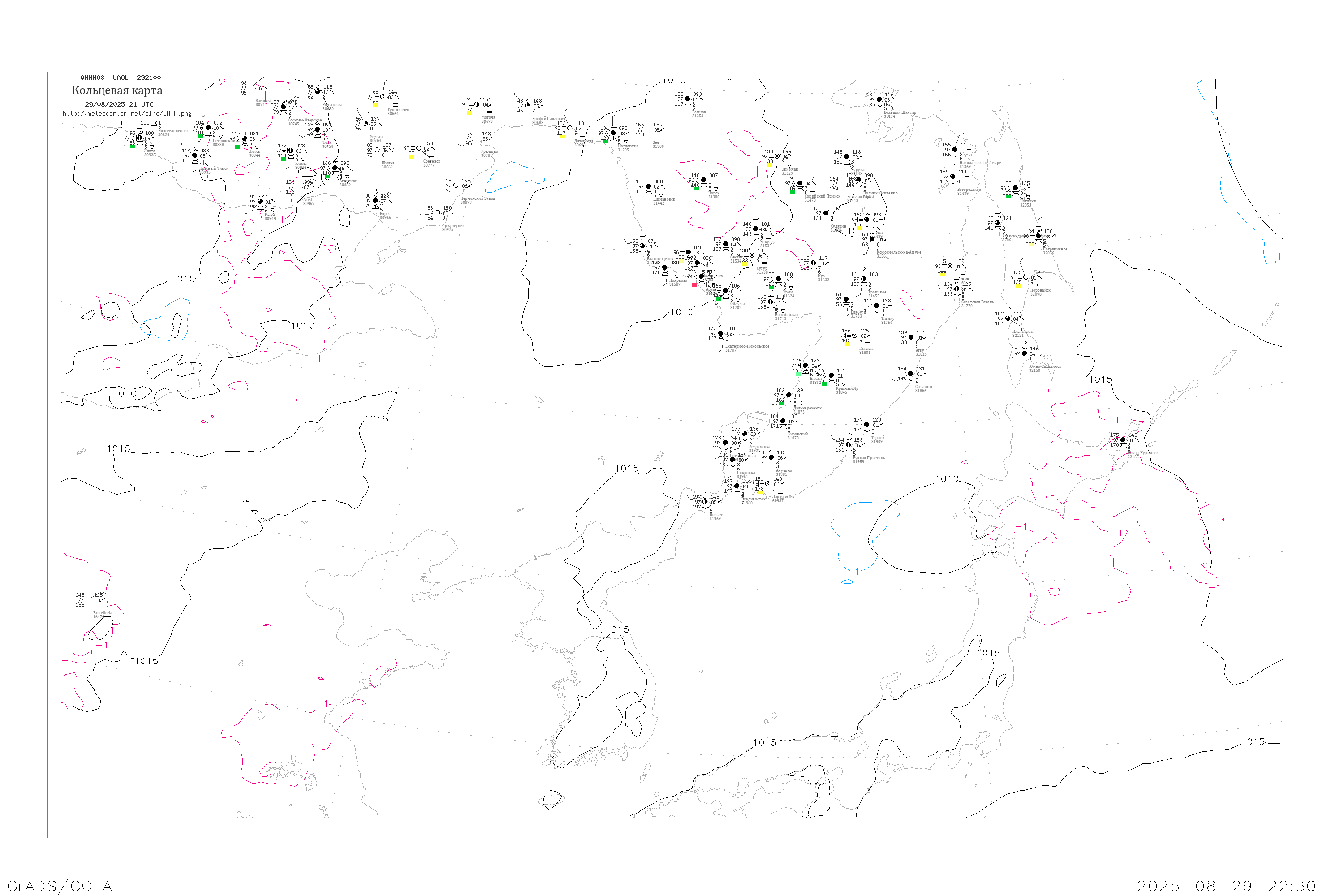Click the yellow square at Гвасюги station
This screenshot has height=896, width=1344.
tap(847, 344)
